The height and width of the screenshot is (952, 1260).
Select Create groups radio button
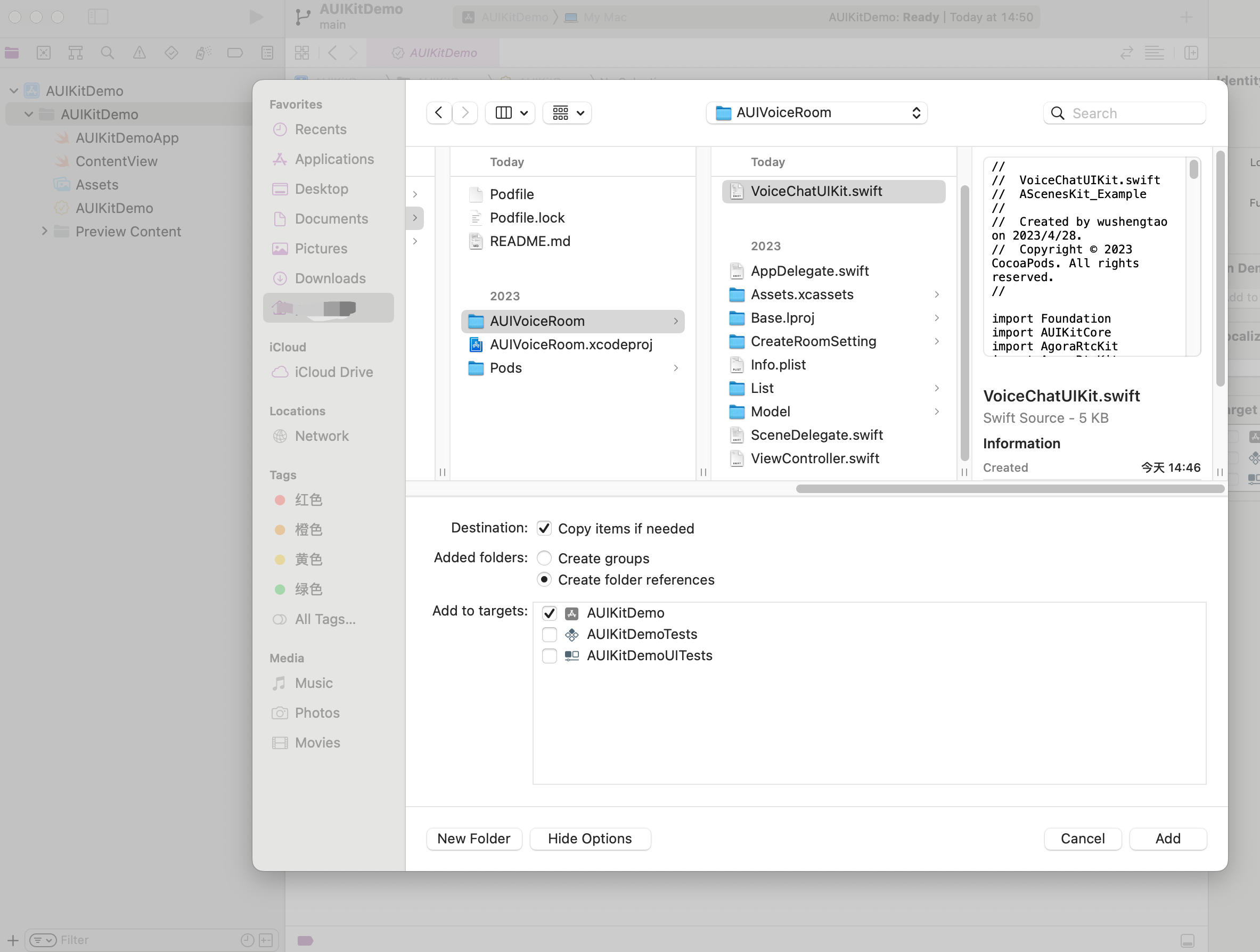(544, 557)
